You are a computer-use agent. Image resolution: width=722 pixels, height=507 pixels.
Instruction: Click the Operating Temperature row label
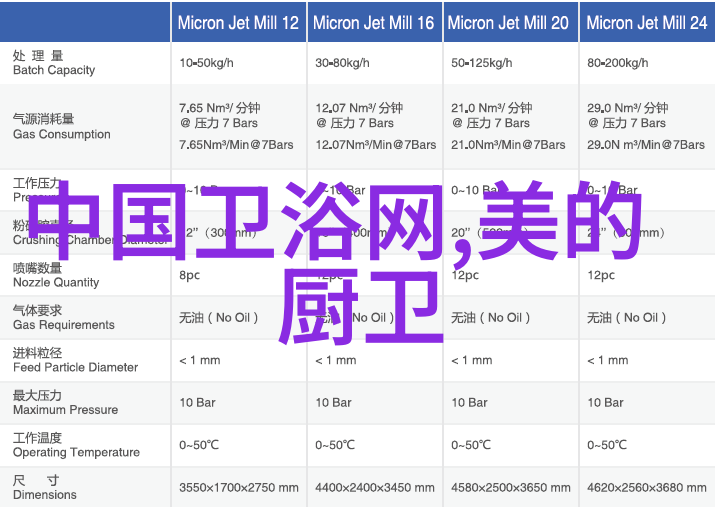click(75, 445)
